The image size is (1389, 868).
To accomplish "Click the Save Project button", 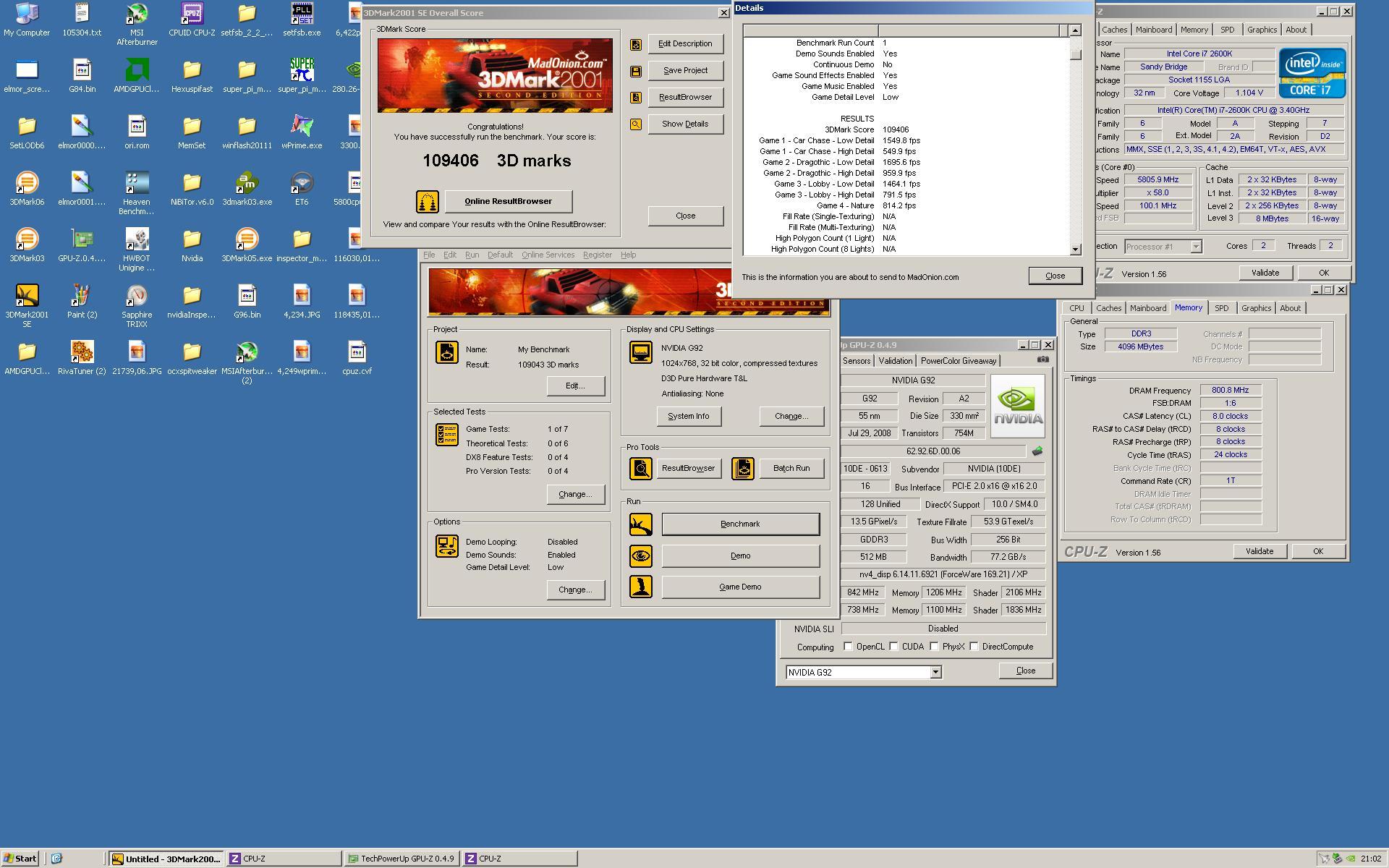I will (685, 71).
